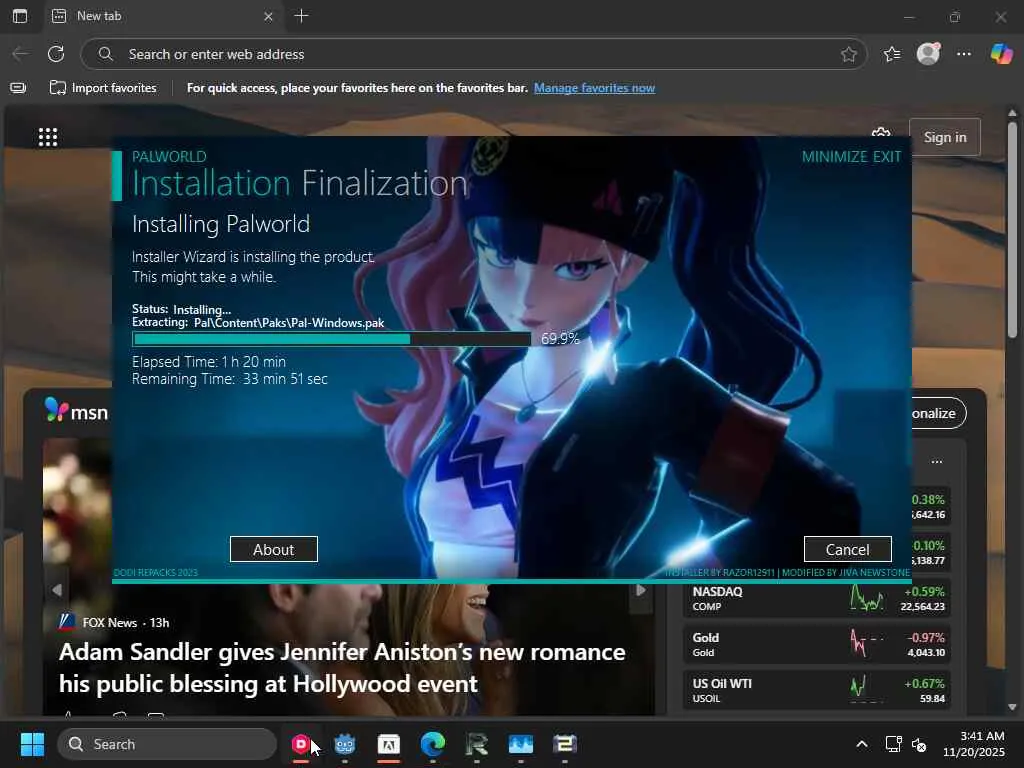Go to previous news slide arrow
1024x768 pixels.
click(x=57, y=590)
